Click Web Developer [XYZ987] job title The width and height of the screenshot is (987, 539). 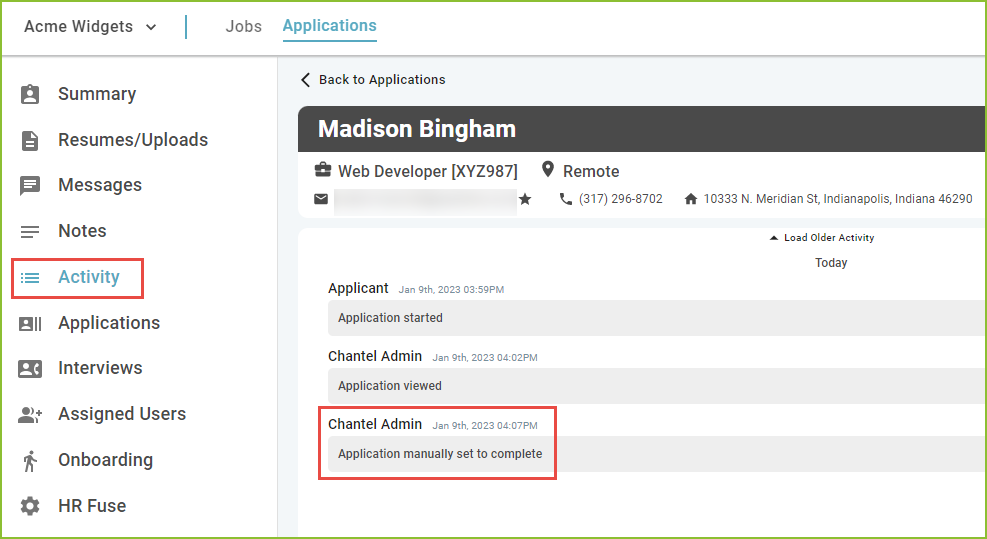click(427, 171)
